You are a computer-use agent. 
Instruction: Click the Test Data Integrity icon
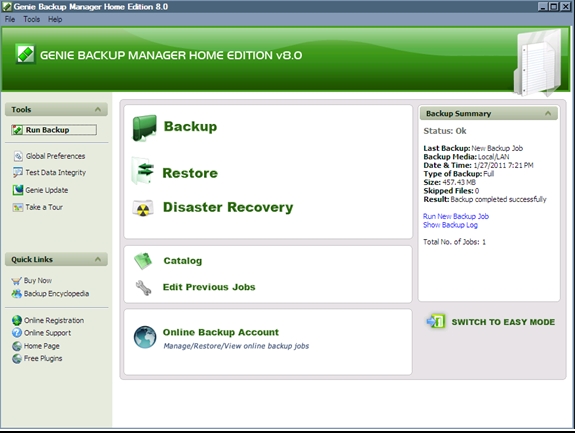pyautogui.click(x=18, y=173)
